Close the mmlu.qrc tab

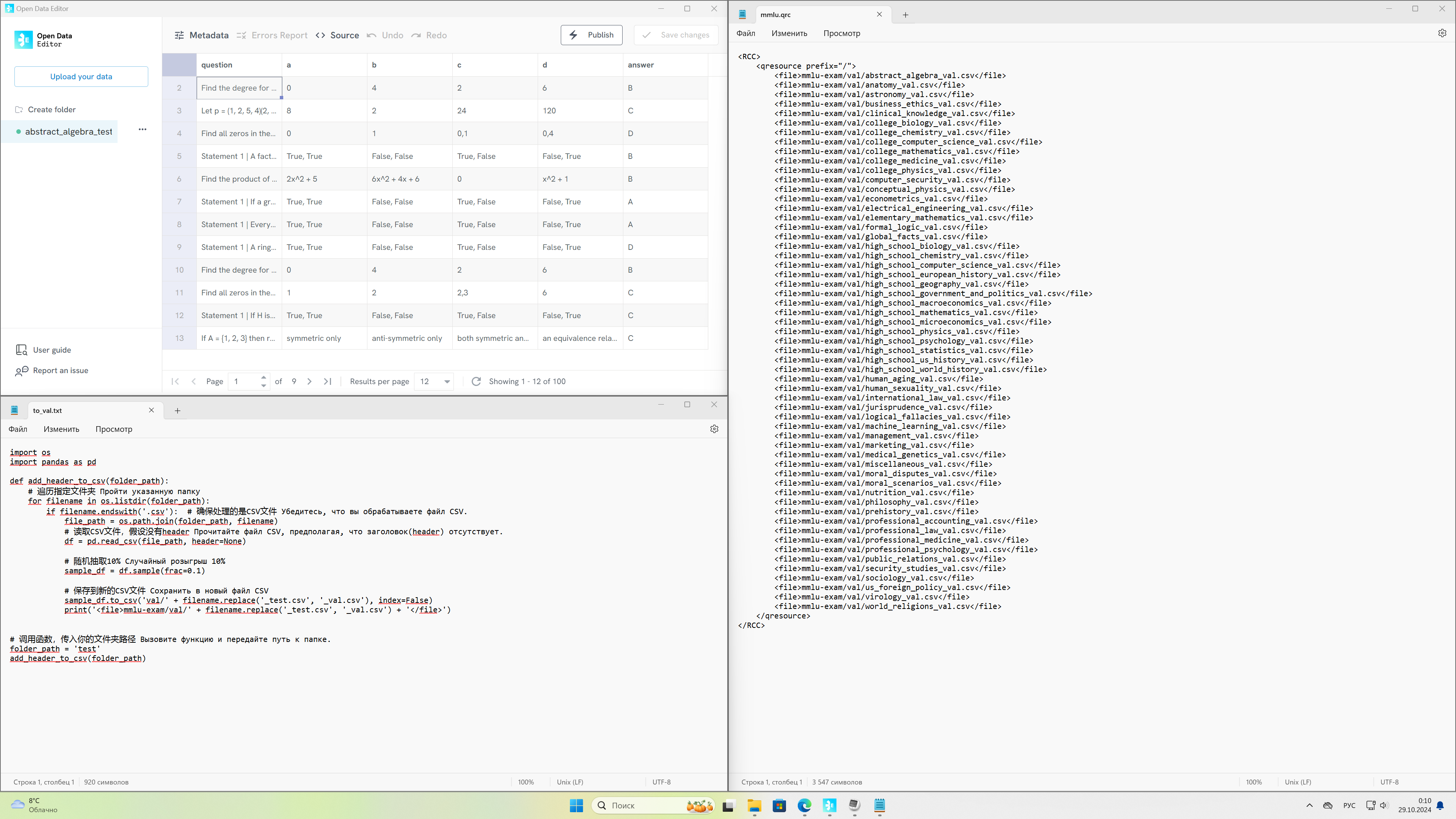tap(880, 15)
